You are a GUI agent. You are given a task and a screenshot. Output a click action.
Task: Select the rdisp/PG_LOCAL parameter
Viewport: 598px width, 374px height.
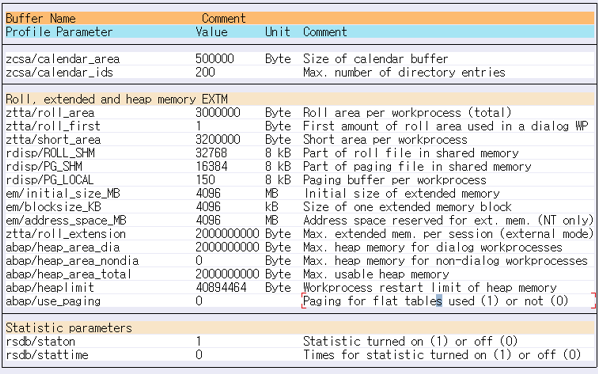pos(50,180)
